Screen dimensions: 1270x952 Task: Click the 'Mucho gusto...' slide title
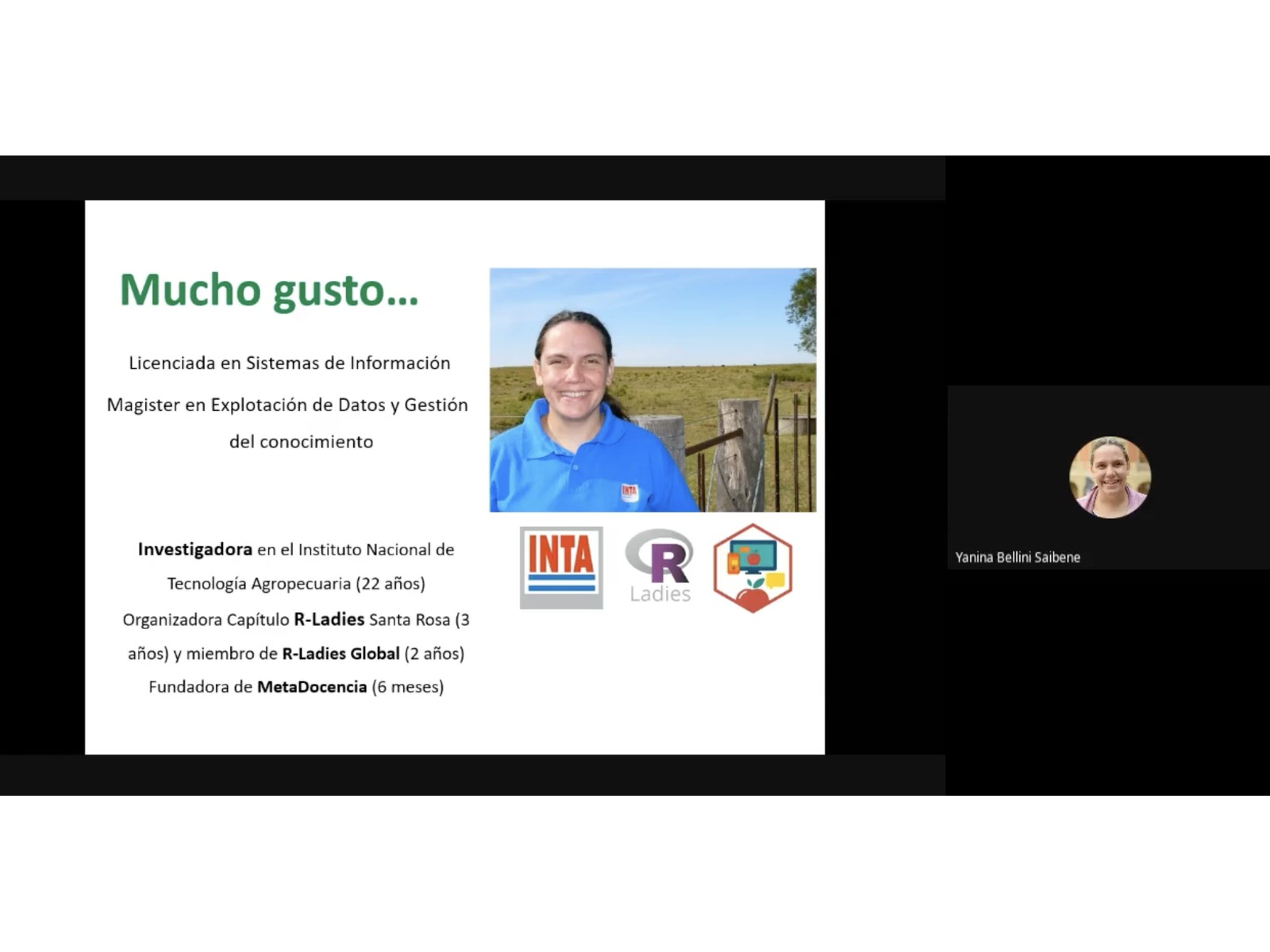(268, 291)
